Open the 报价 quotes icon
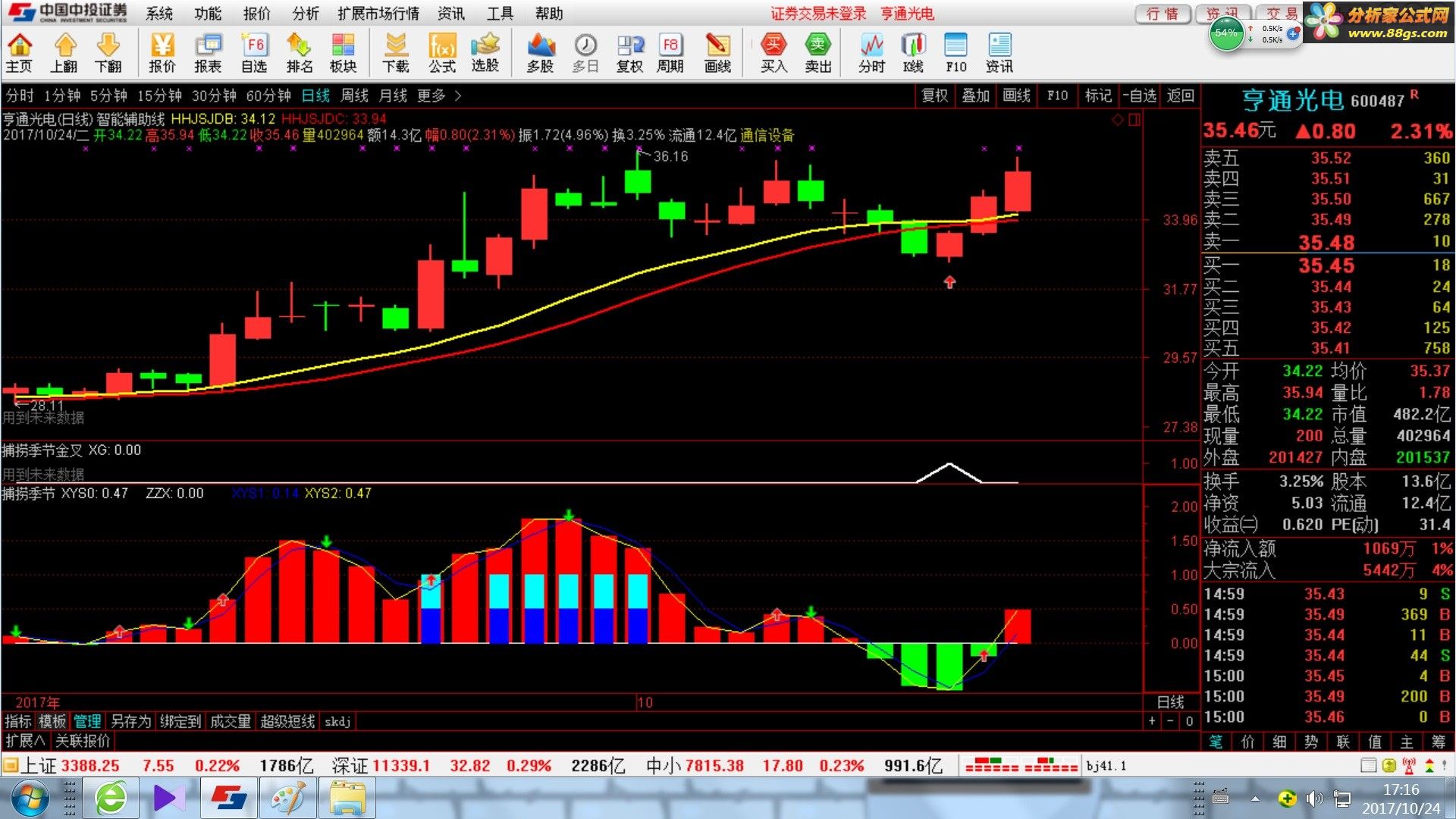Image resolution: width=1456 pixels, height=819 pixels. click(x=162, y=53)
